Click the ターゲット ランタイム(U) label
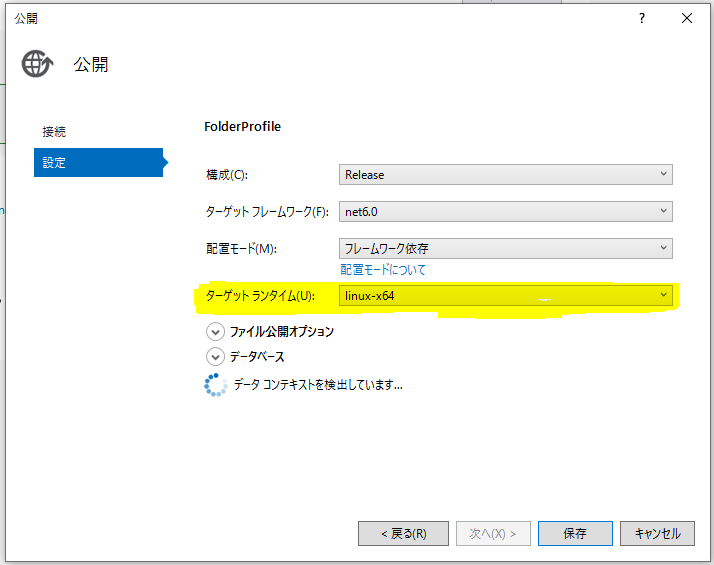The height and width of the screenshot is (565, 714). 259,296
